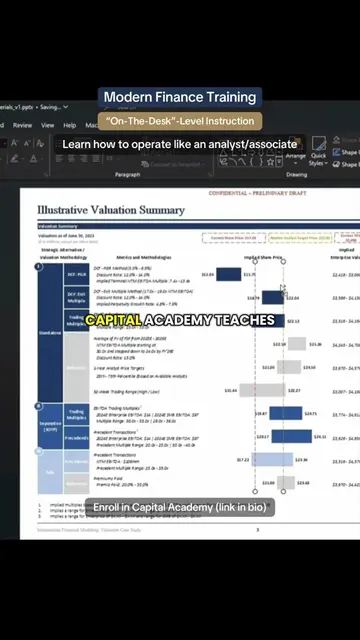Select navy bar for DCF PGR method
The height and width of the screenshot is (640, 360).
click(229, 274)
